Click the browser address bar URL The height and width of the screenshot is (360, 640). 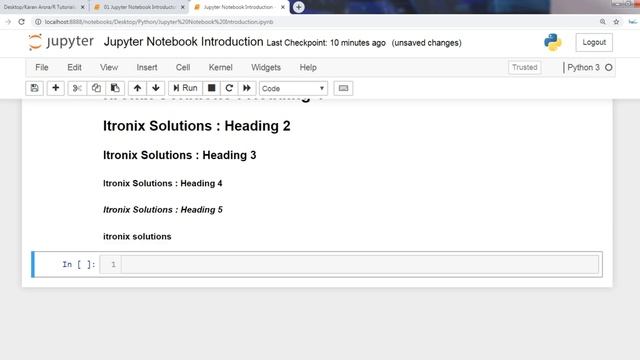pyautogui.click(x=159, y=22)
